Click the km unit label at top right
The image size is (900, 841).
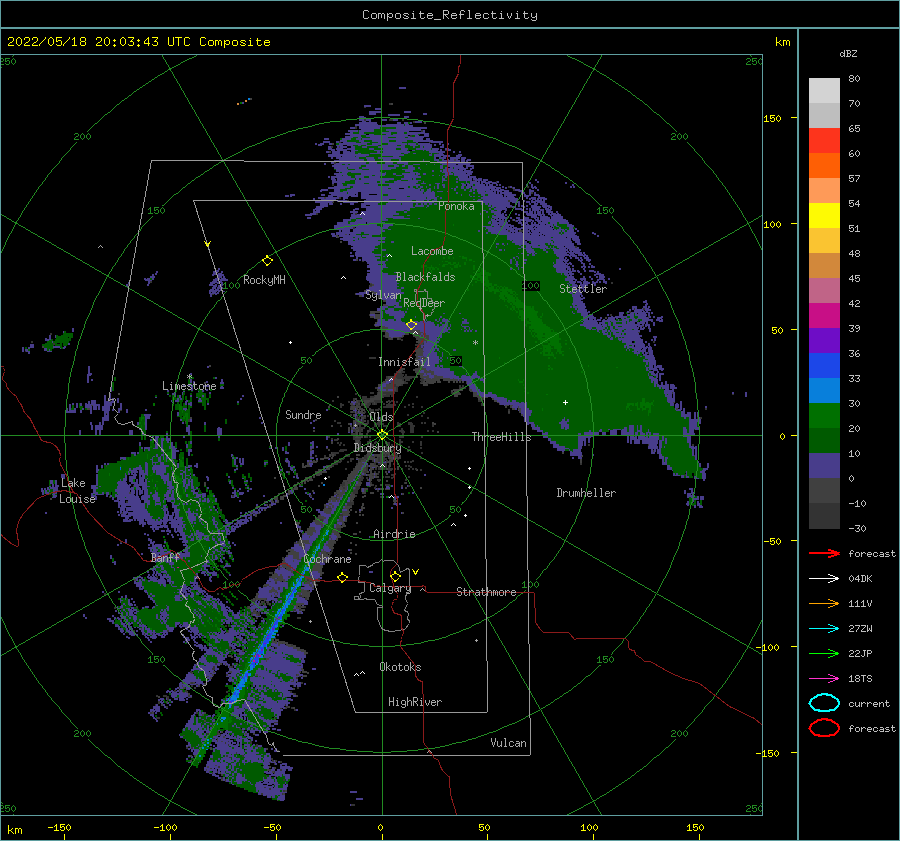point(782,42)
